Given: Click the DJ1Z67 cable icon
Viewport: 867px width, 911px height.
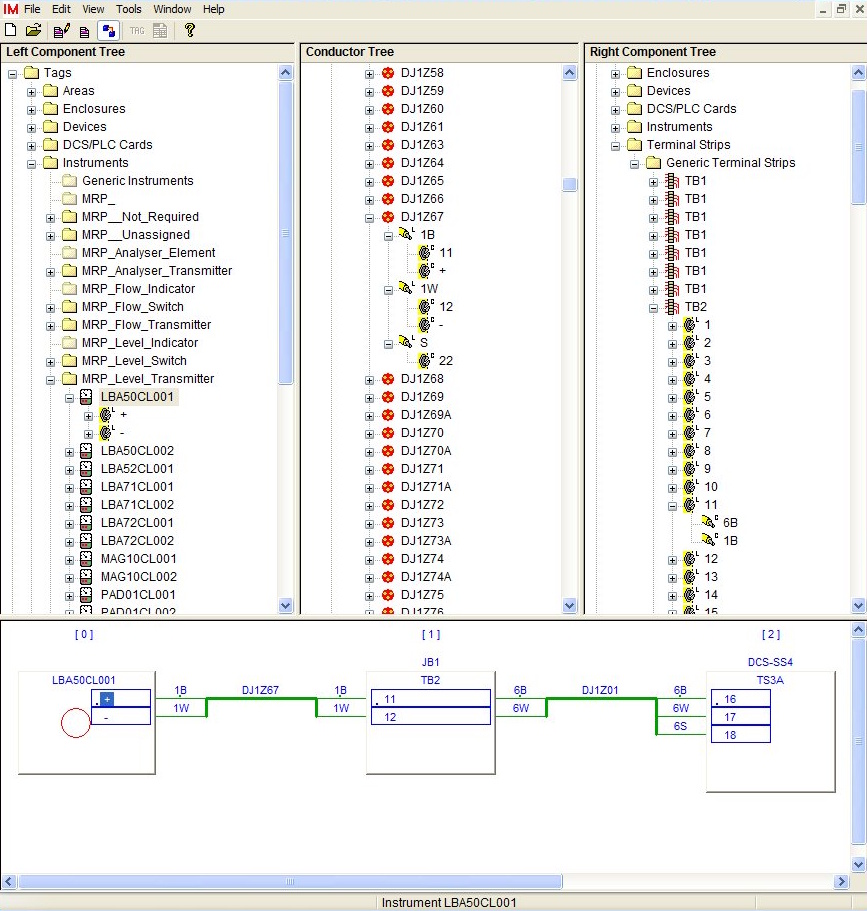Looking at the screenshot, I should 388,217.
